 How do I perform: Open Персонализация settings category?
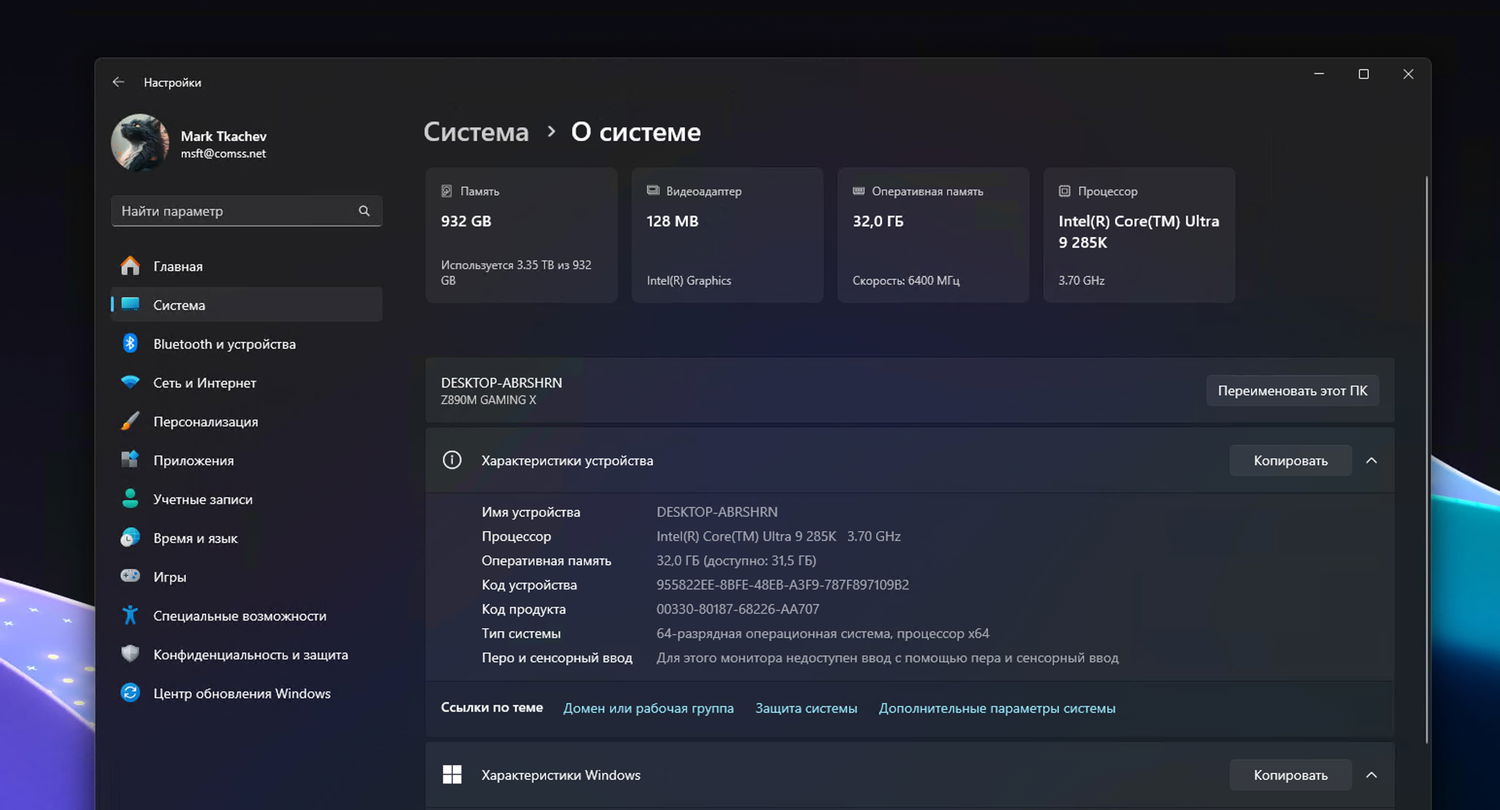coord(246,422)
